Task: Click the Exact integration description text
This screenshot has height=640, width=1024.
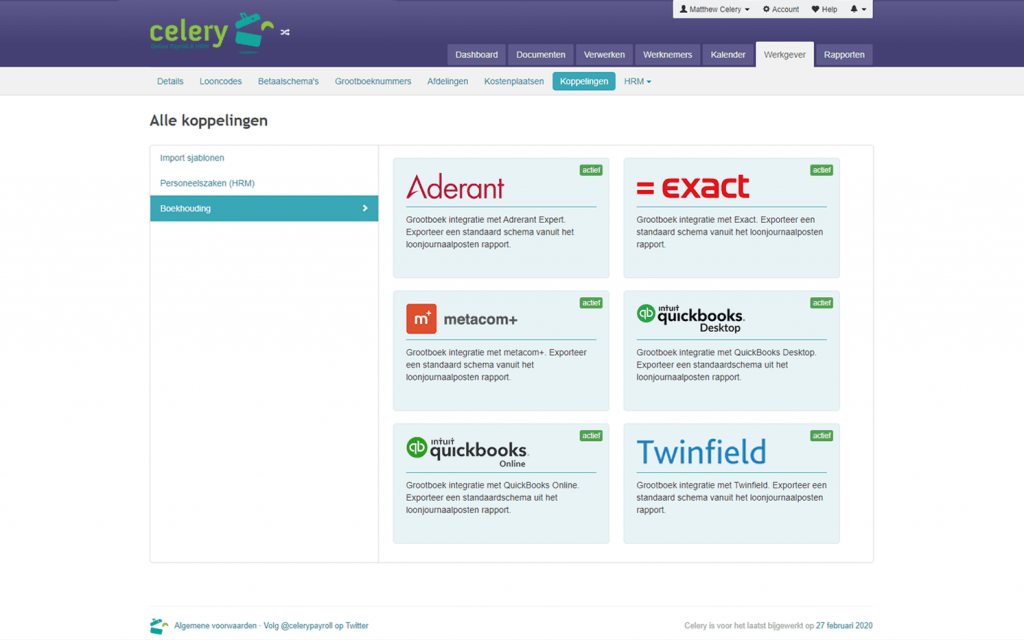Action: pyautogui.click(x=729, y=232)
